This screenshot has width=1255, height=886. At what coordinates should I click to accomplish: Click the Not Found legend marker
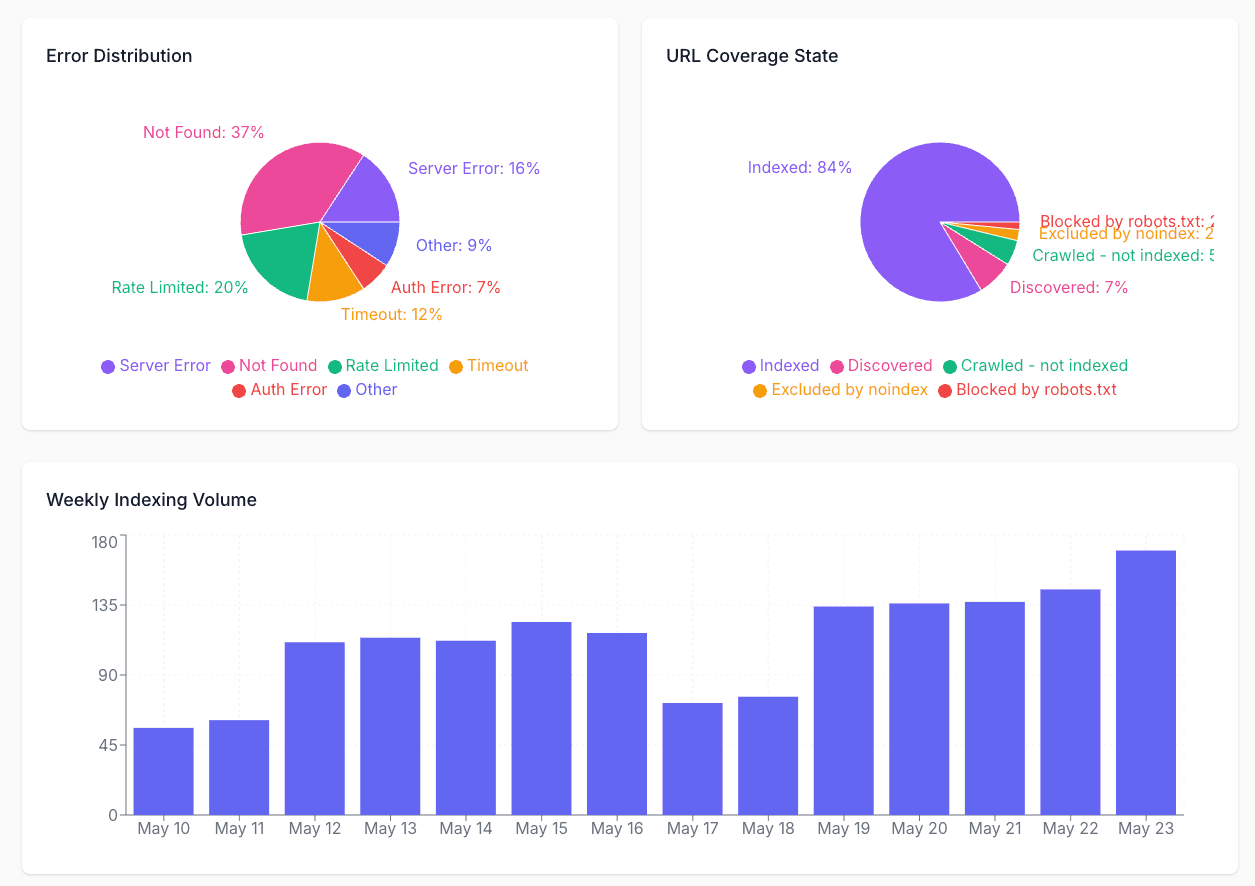[229, 366]
